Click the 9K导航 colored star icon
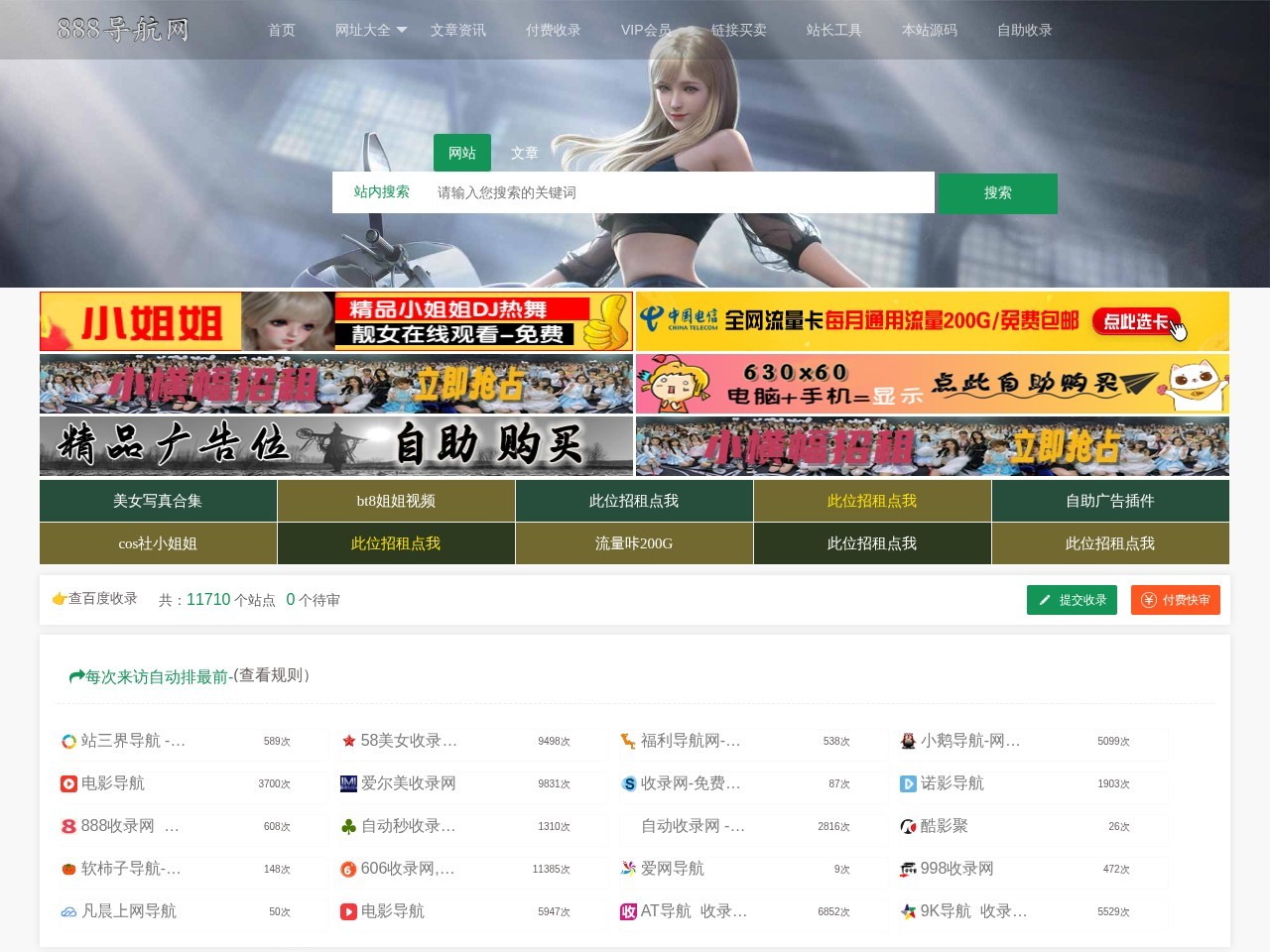Screen dimensions: 1270x952 pos(909,911)
